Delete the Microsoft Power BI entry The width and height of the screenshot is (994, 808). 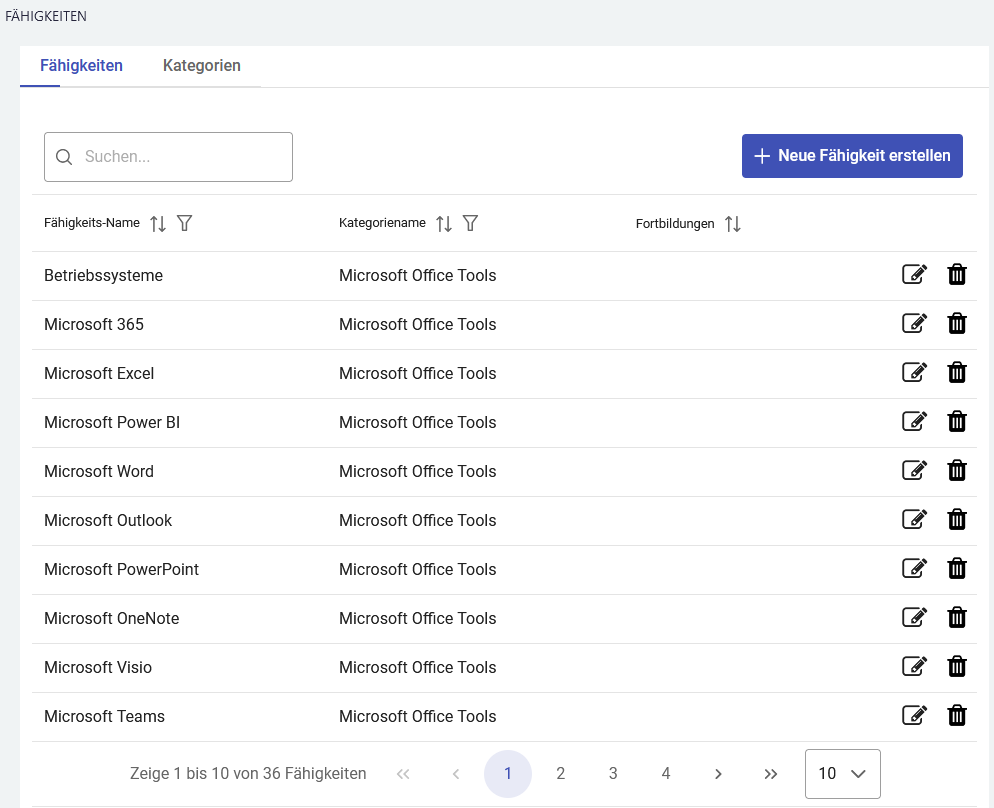click(x=957, y=422)
